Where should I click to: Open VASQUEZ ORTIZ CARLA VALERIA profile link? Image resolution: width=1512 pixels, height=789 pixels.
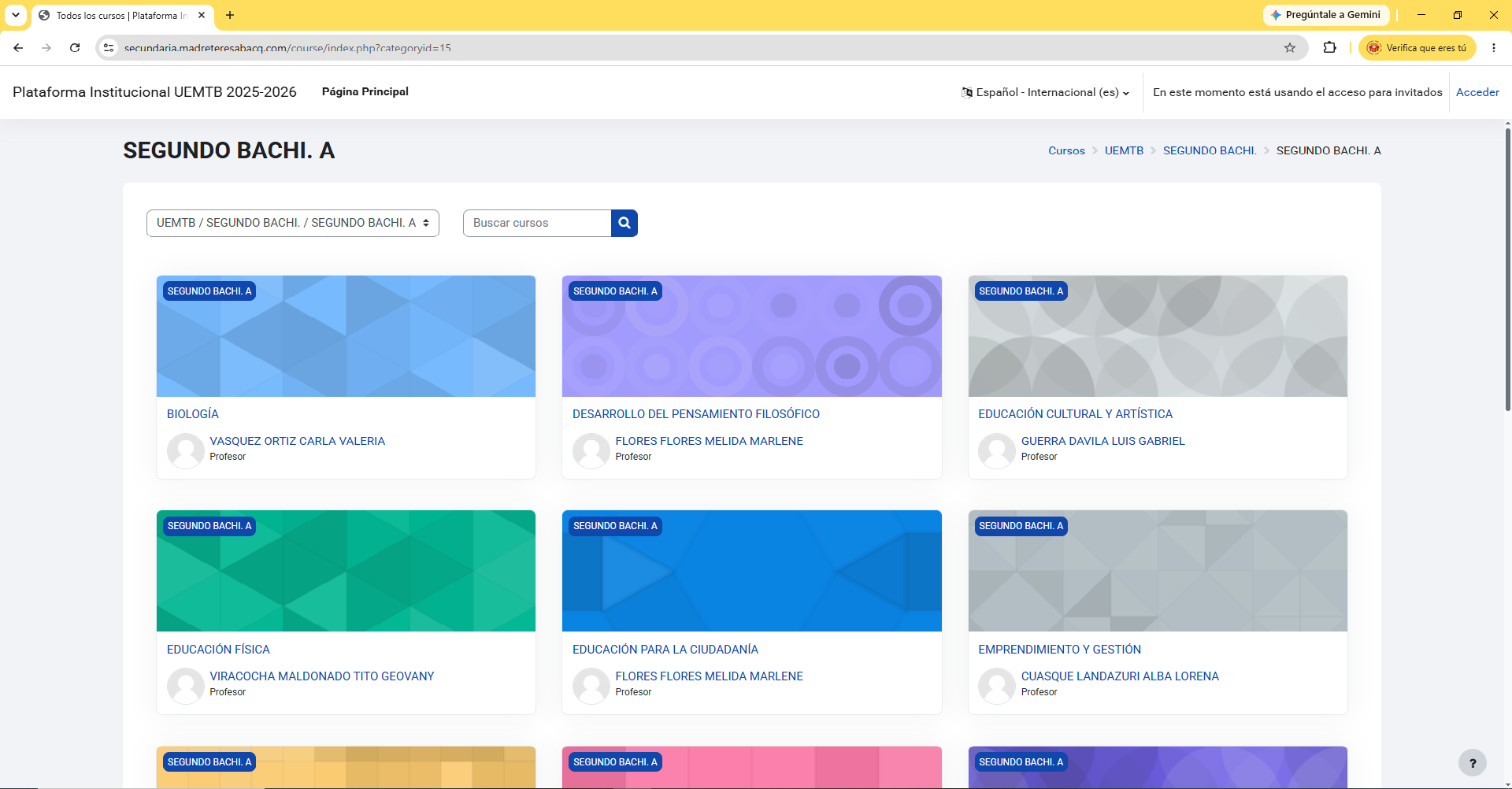click(x=298, y=441)
